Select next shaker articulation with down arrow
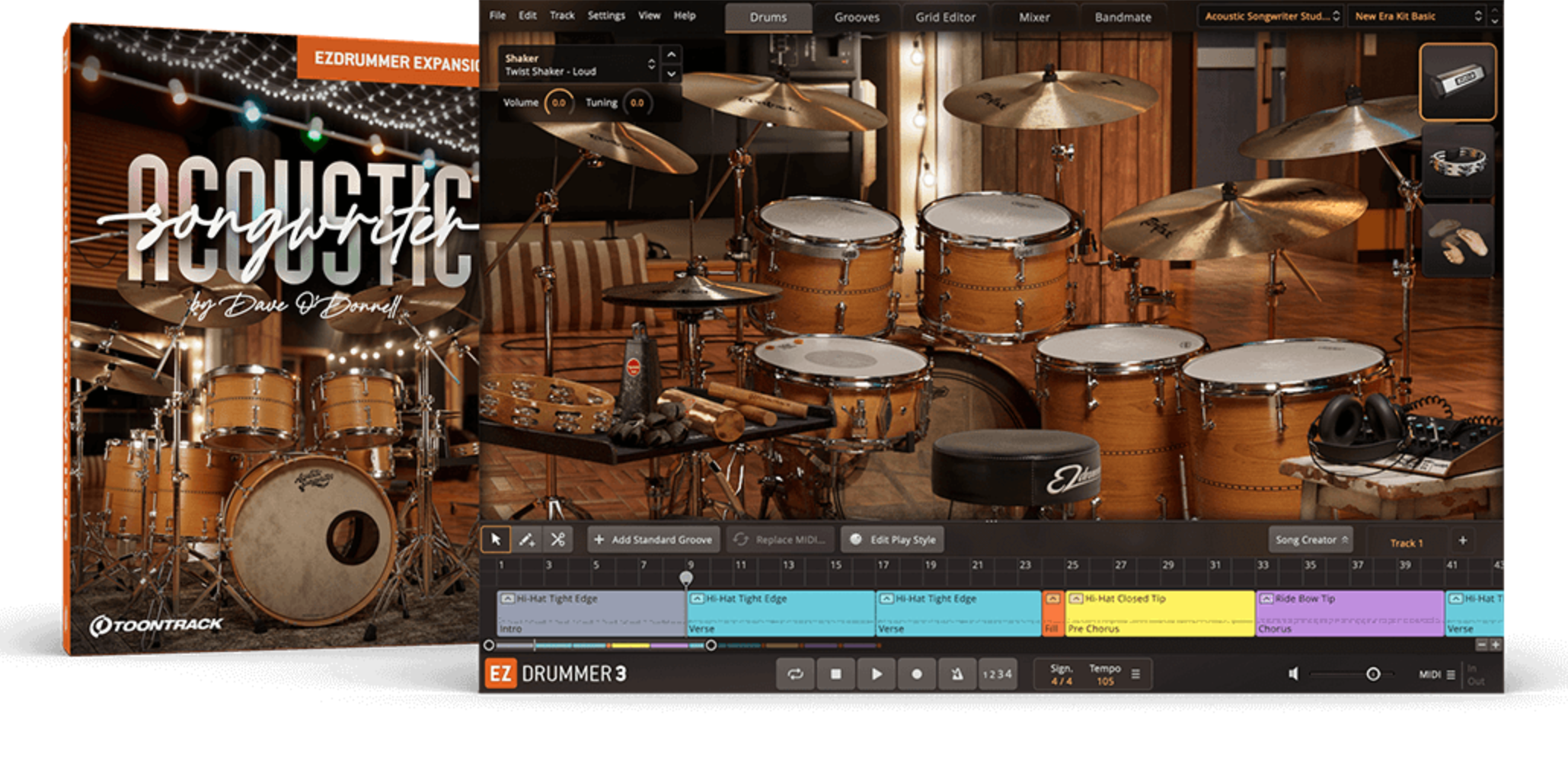The width and height of the screenshot is (1568, 764). point(671,74)
